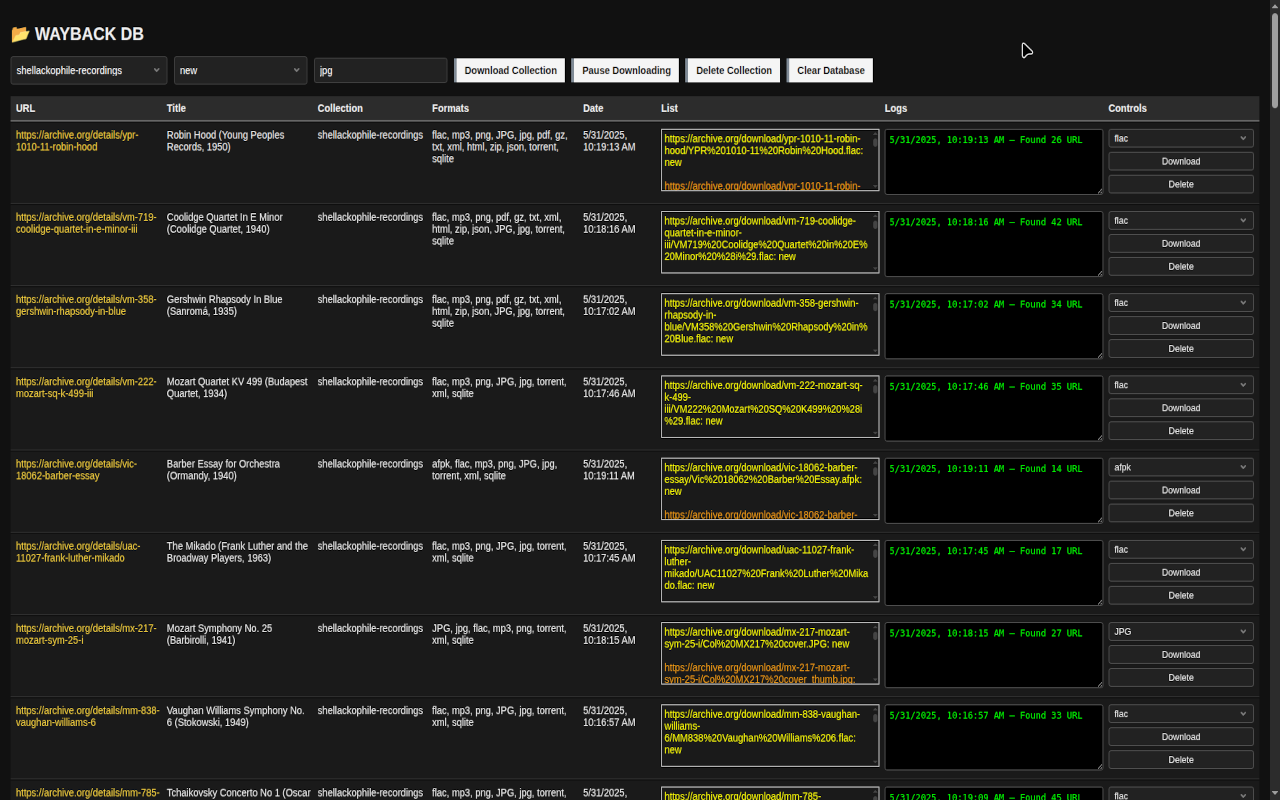This screenshot has width=1280, height=800.
Task: Click the WAYBACK DB page title
Action: pyautogui.click(x=89, y=34)
